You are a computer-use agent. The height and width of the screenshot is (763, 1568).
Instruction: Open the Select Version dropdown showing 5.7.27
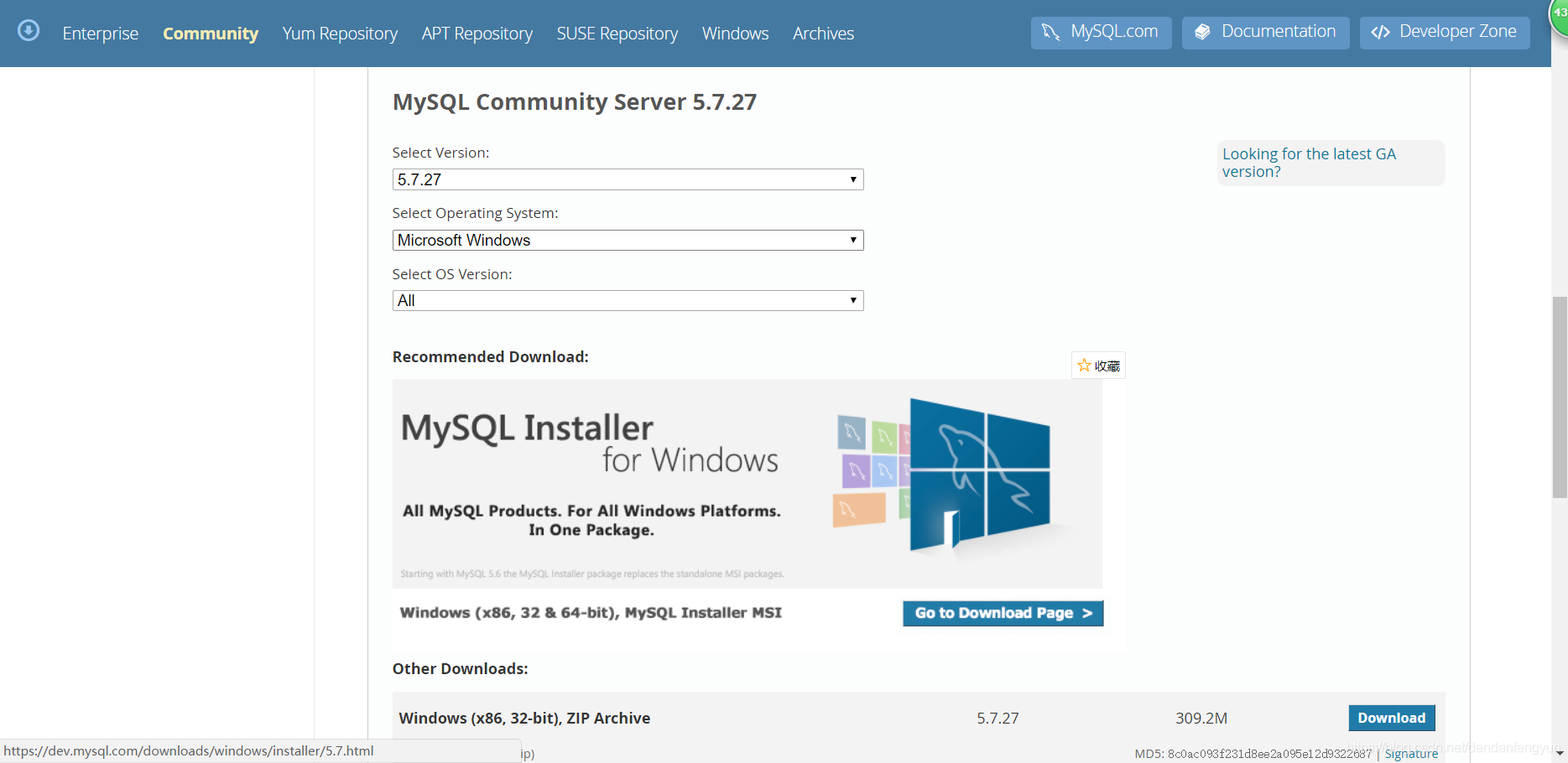point(628,179)
